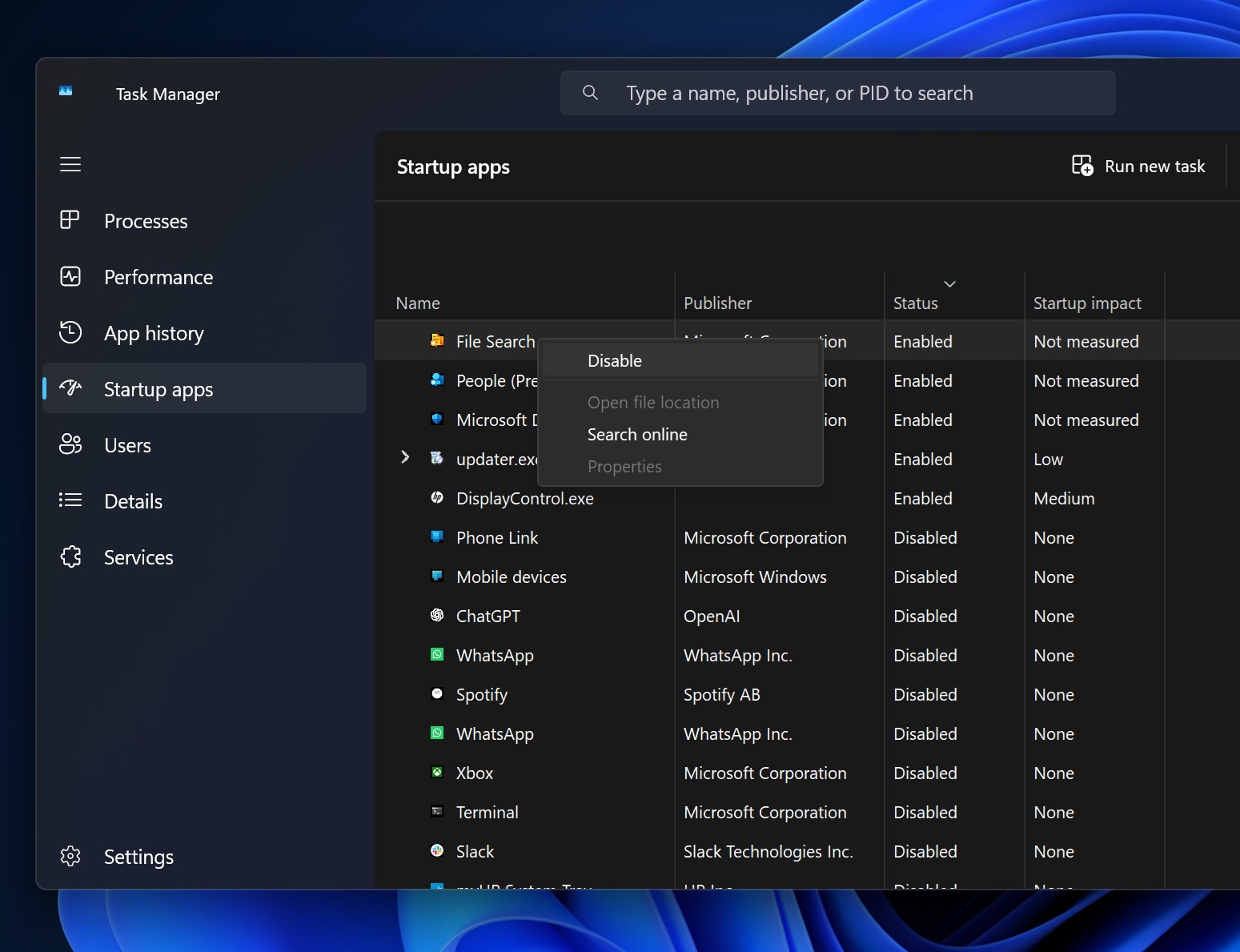This screenshot has height=952, width=1240.
Task: Click the search input field
Action: pyautogui.click(x=837, y=93)
